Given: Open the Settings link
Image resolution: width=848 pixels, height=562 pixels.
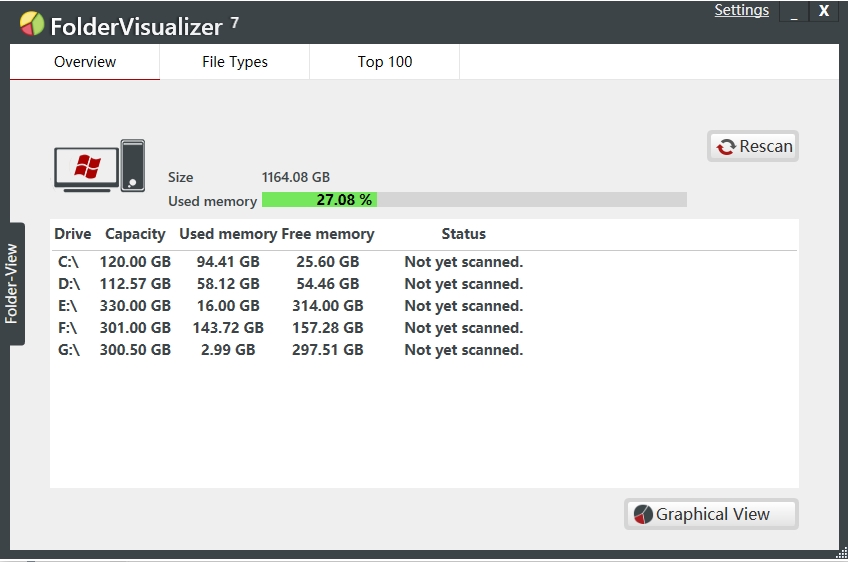Looking at the screenshot, I should point(741,10).
